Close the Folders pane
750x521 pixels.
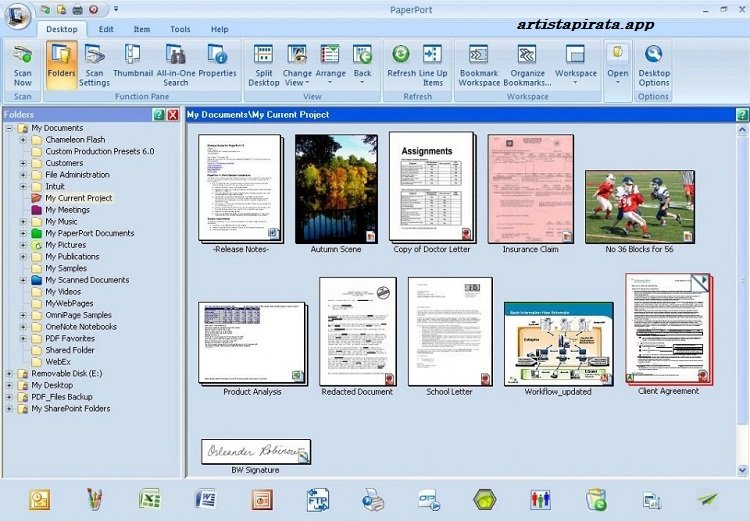(173, 115)
